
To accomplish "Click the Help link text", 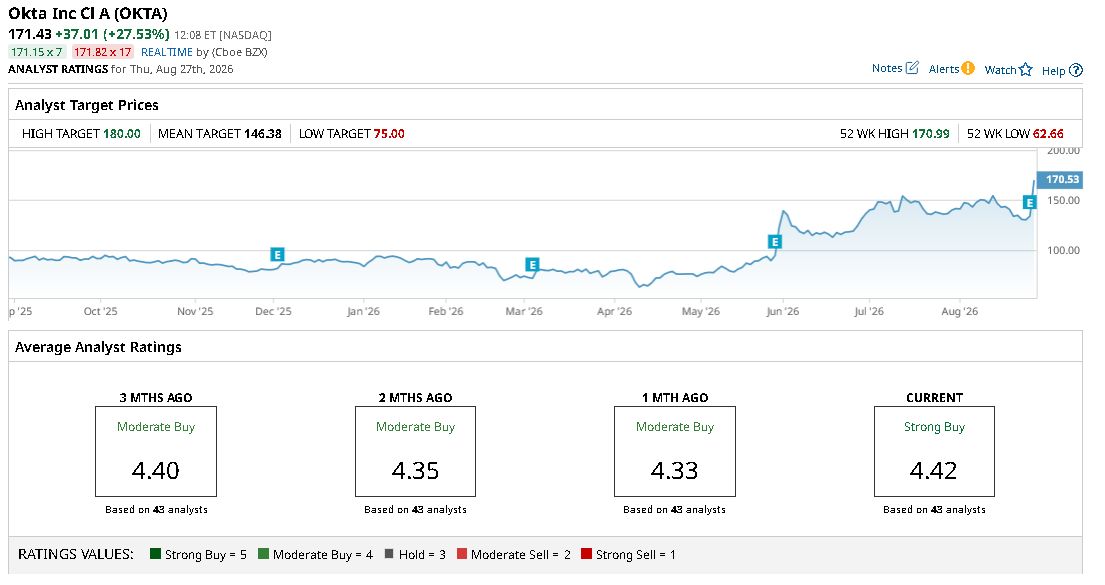I will pos(1054,71).
